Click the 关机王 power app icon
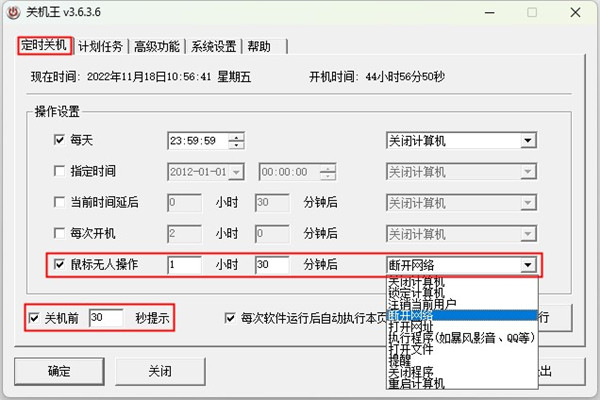600x400 pixels. click(13, 12)
